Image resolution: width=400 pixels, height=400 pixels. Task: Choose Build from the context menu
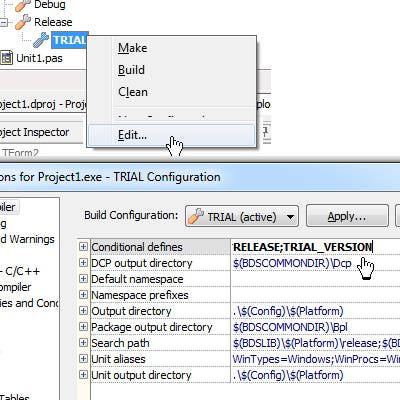(x=172, y=70)
